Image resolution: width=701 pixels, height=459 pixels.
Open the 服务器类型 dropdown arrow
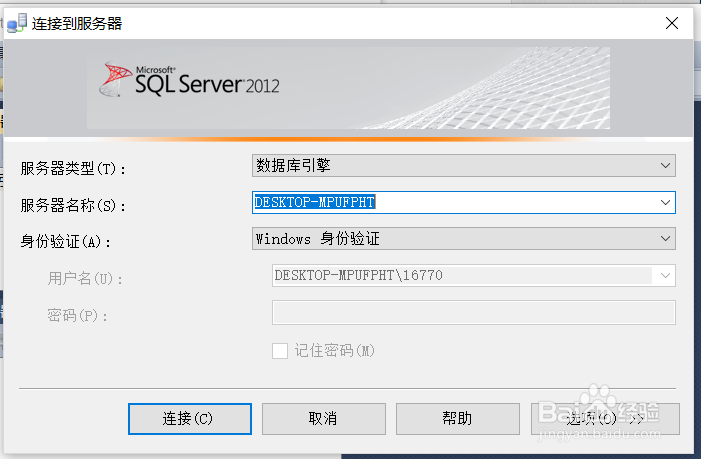[665, 166]
